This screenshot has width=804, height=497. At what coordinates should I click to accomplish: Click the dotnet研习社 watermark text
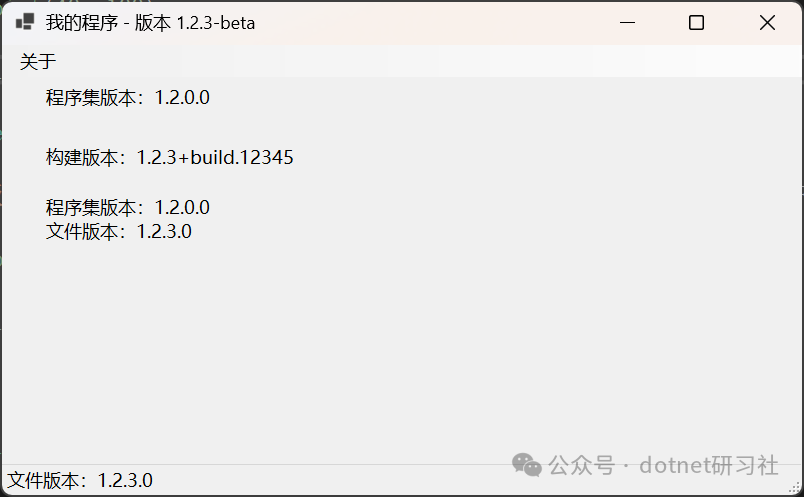(708, 465)
